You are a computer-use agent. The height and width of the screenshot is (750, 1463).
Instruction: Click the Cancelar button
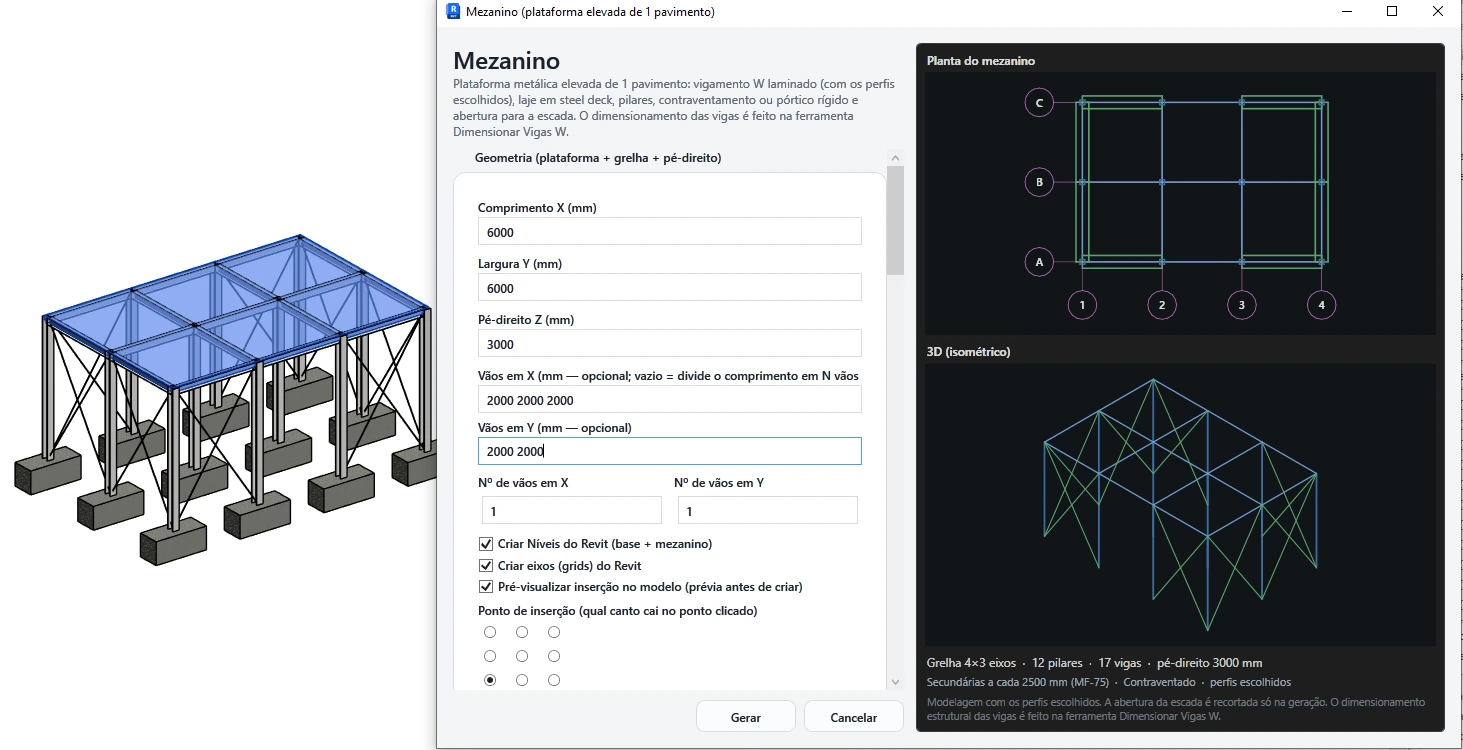pyautogui.click(x=854, y=717)
